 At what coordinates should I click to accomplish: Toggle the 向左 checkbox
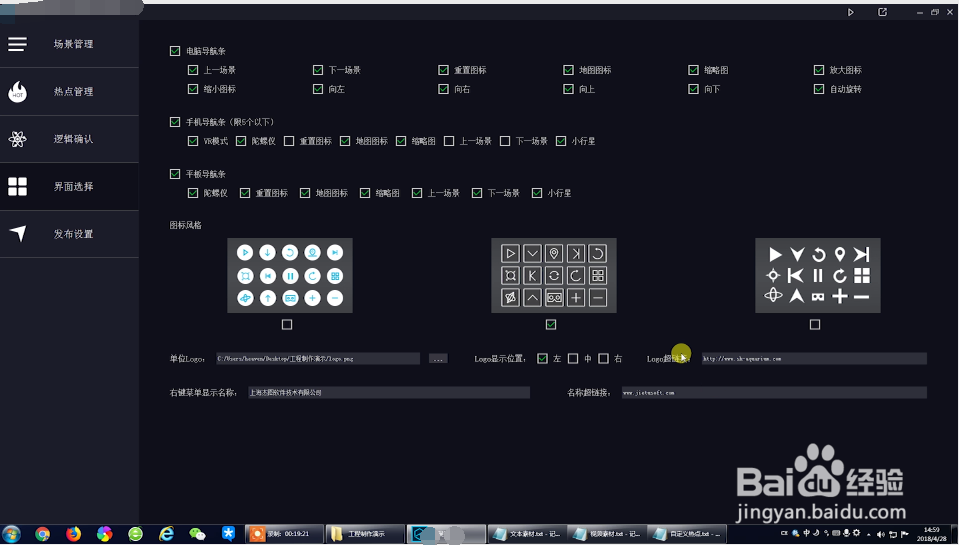[317, 89]
